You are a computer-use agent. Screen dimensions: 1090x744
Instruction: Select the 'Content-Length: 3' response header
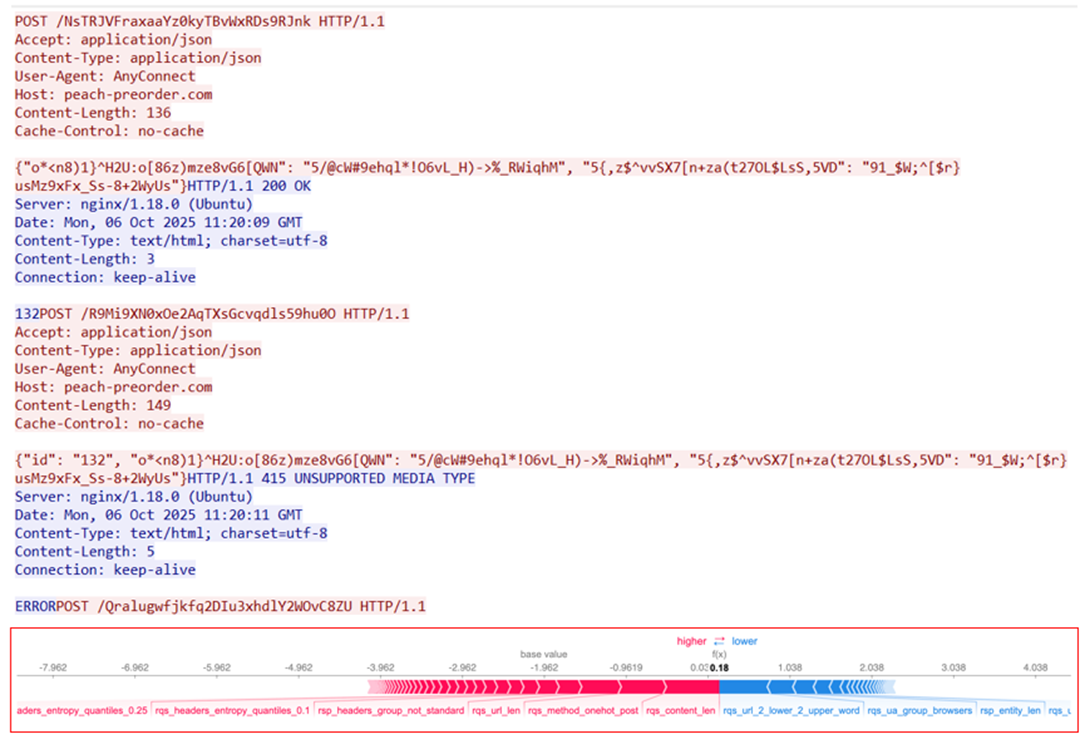85,259
